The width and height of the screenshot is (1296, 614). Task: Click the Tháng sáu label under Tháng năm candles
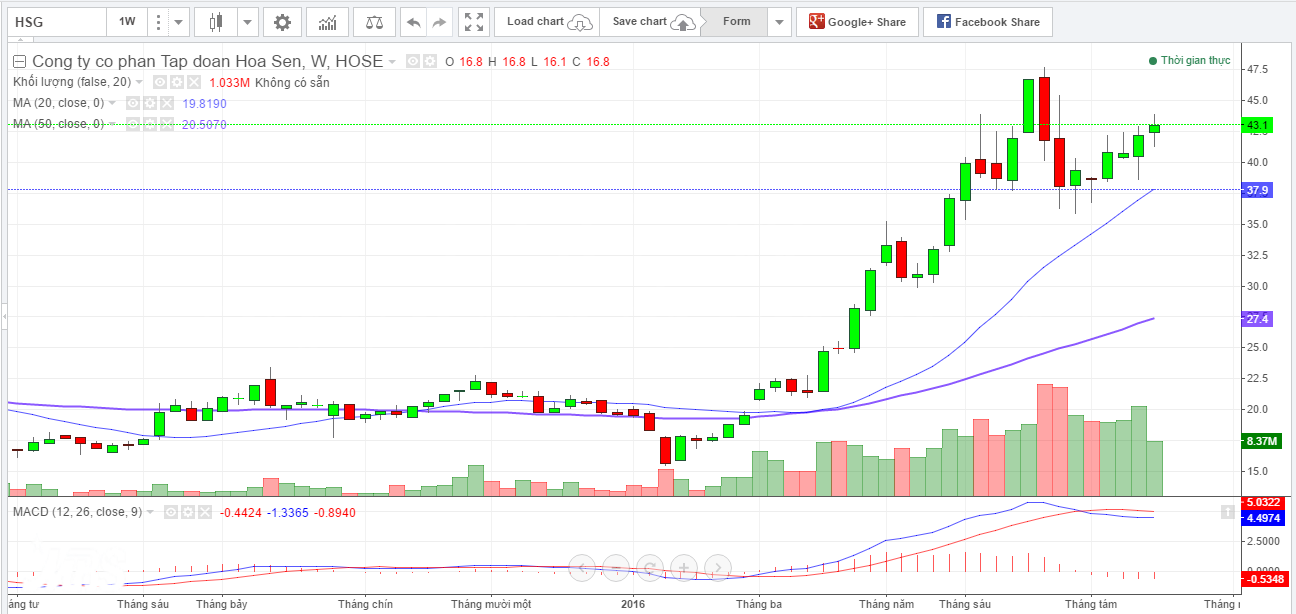tap(964, 604)
